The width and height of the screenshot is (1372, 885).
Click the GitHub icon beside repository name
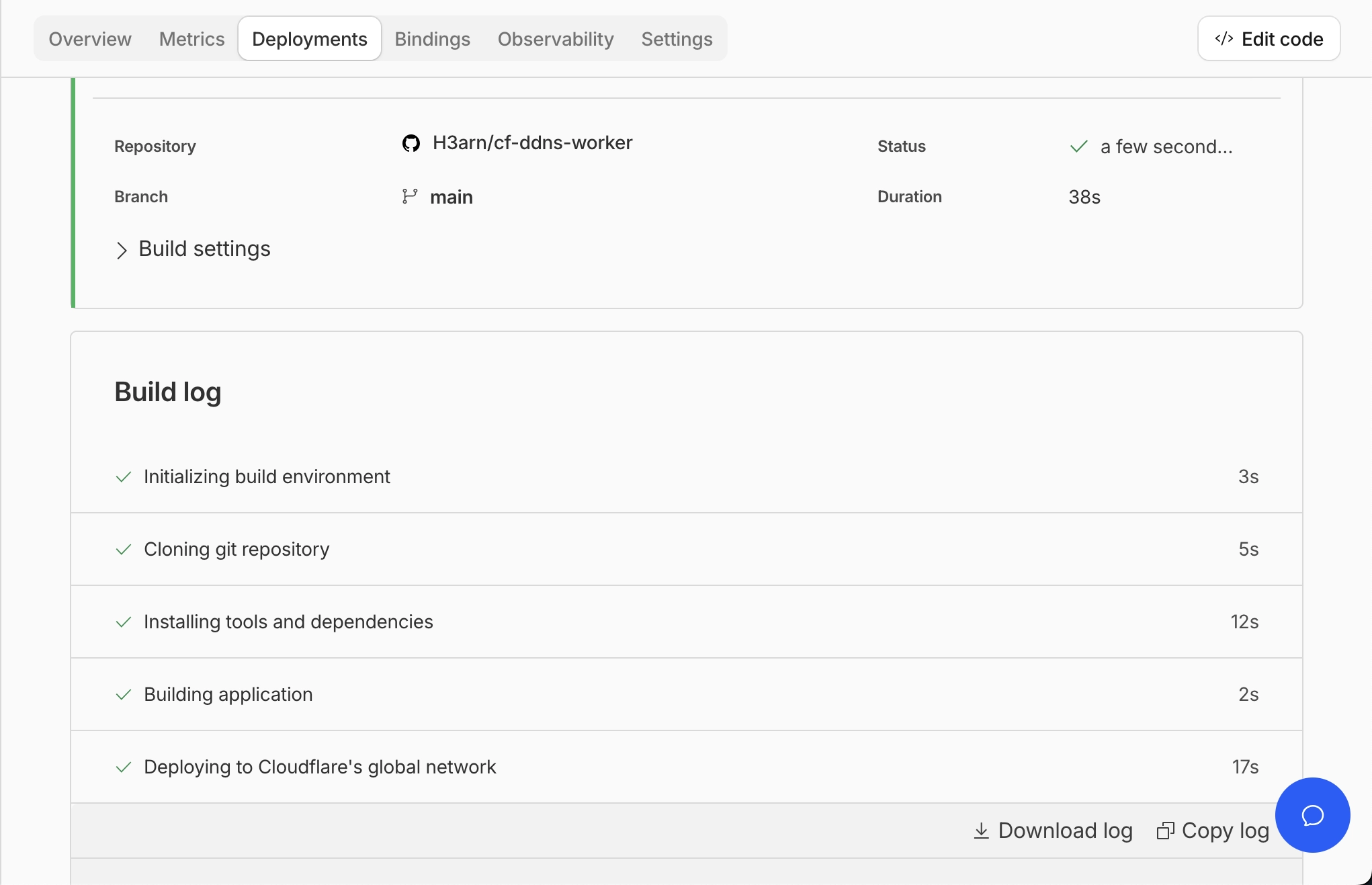[411, 143]
